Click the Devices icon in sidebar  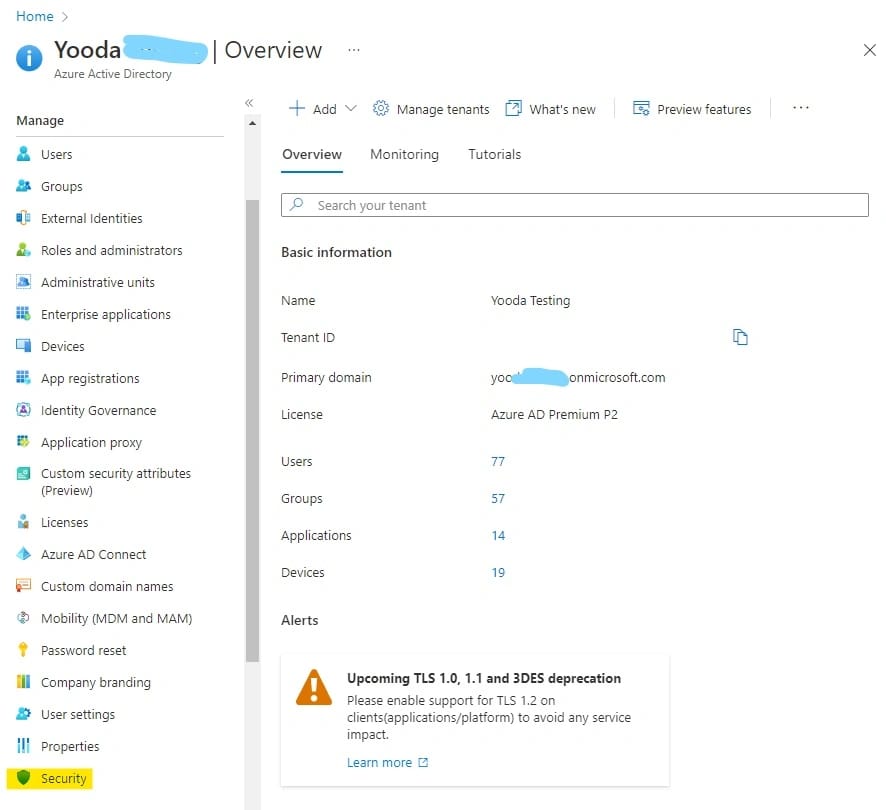point(24,346)
